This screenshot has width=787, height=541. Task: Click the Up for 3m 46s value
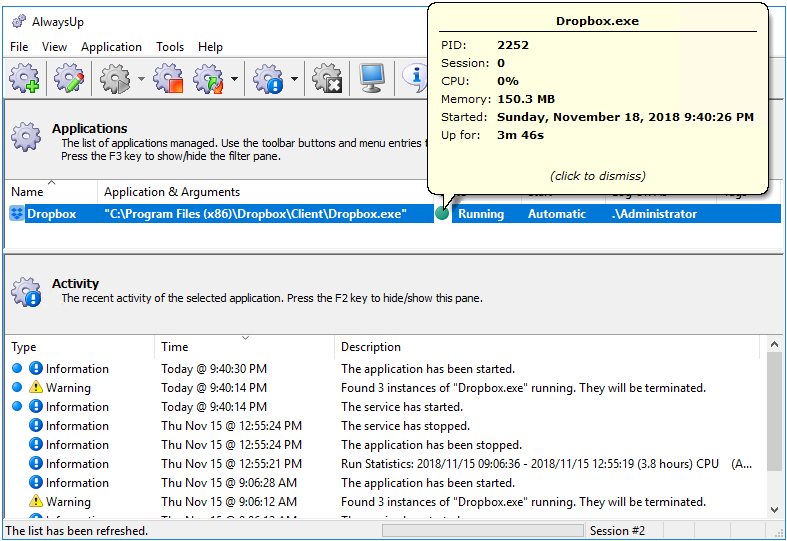tap(520, 136)
